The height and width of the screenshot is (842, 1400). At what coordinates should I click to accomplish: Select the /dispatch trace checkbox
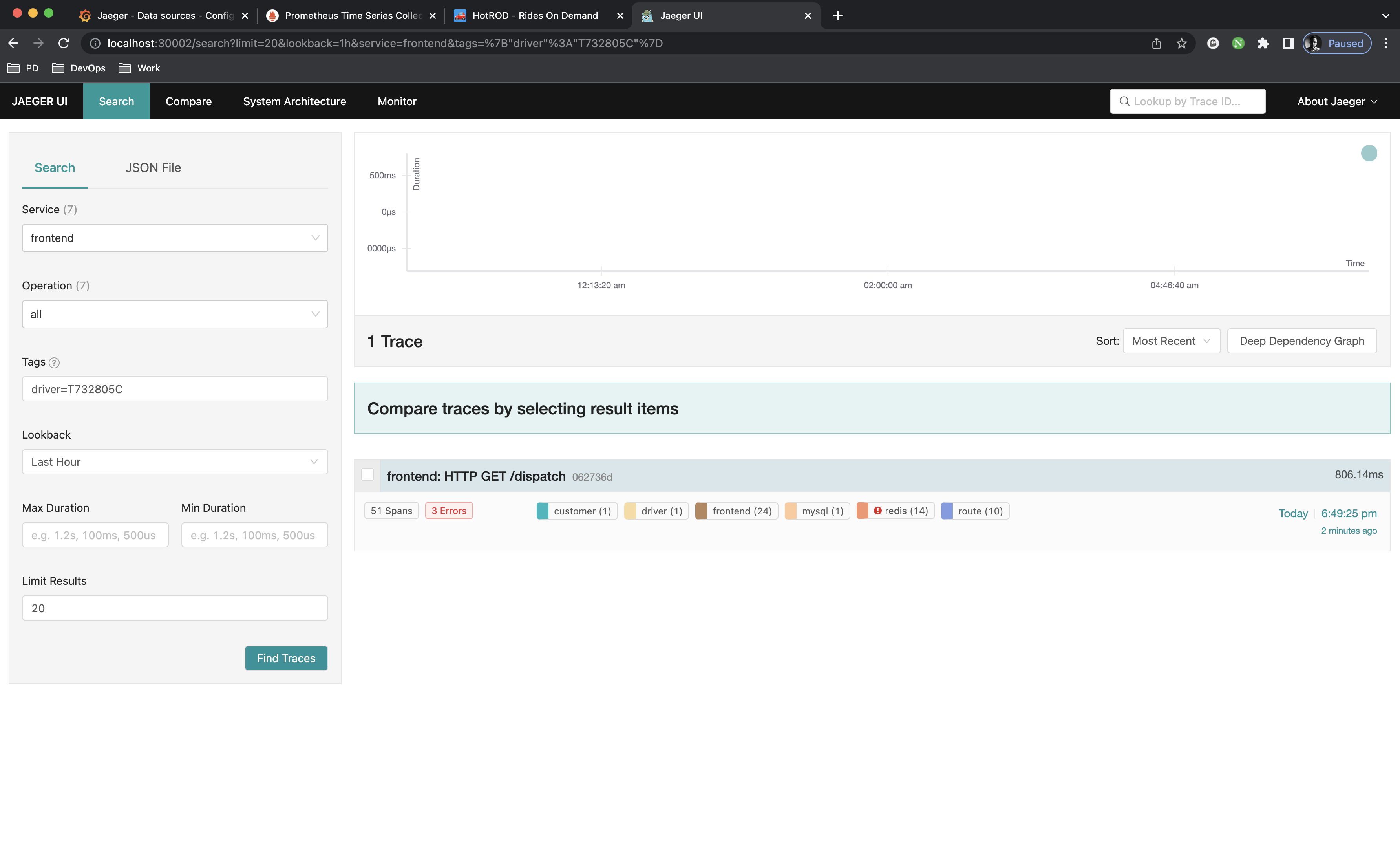(x=367, y=475)
